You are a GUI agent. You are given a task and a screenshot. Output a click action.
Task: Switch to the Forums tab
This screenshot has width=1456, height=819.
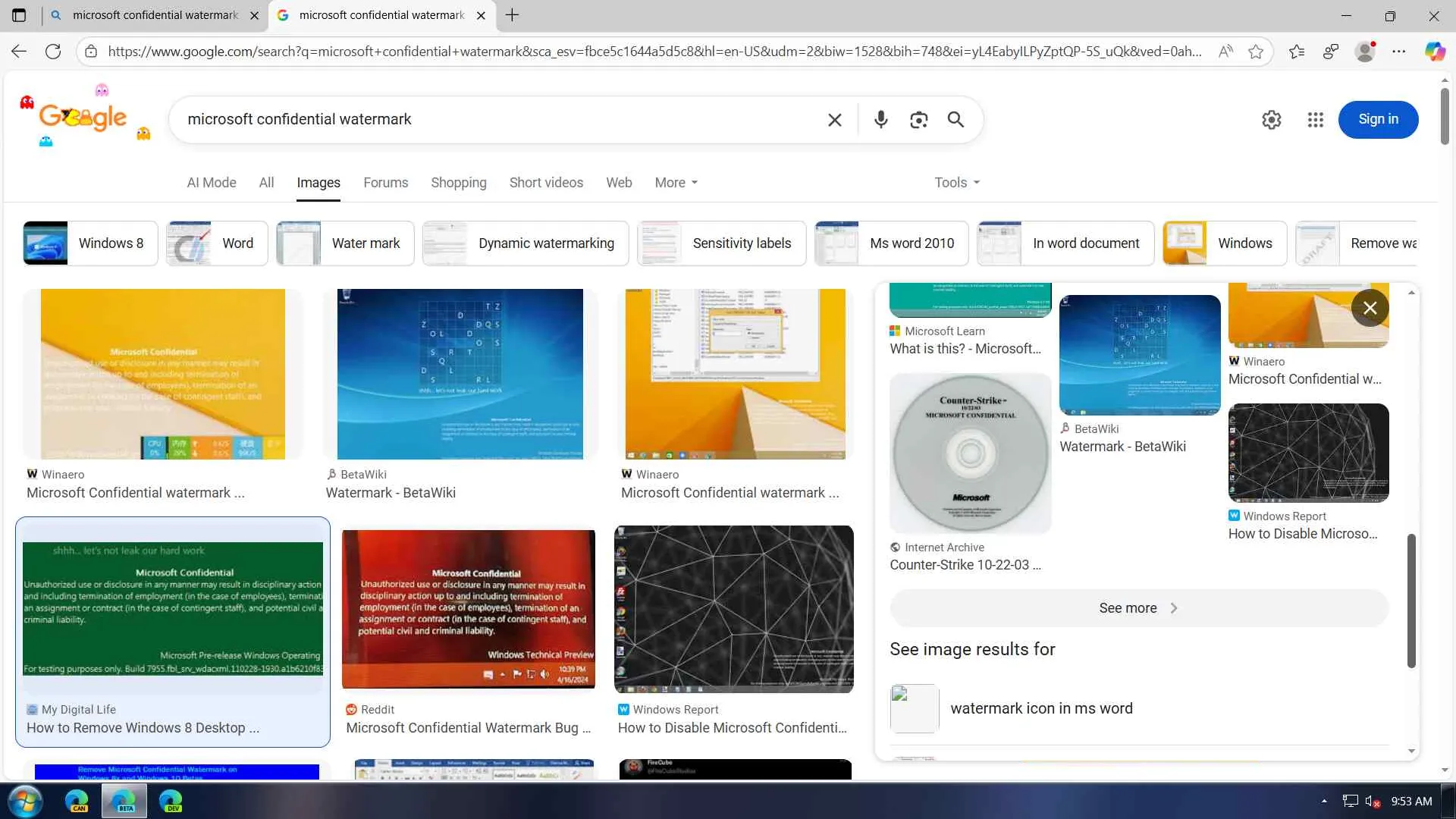(385, 183)
